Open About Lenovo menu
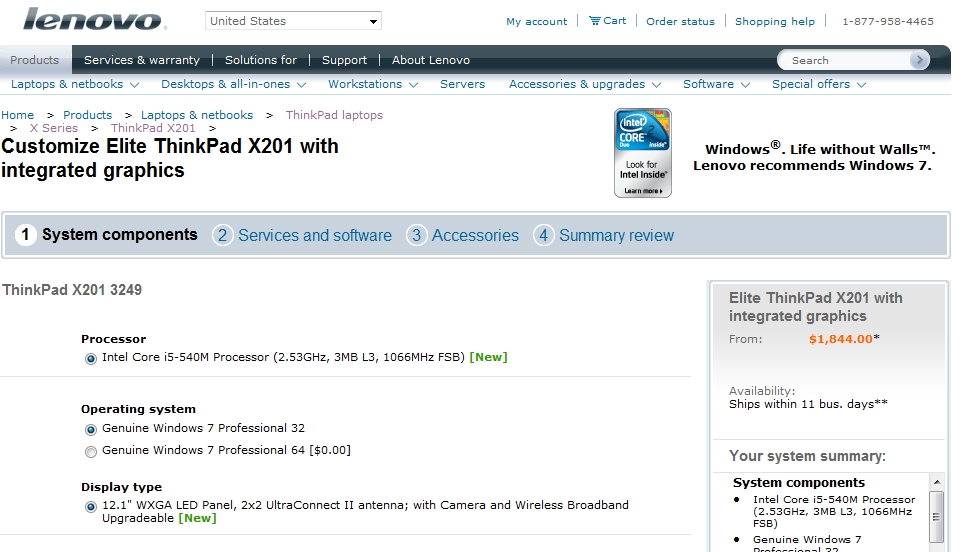 click(430, 60)
